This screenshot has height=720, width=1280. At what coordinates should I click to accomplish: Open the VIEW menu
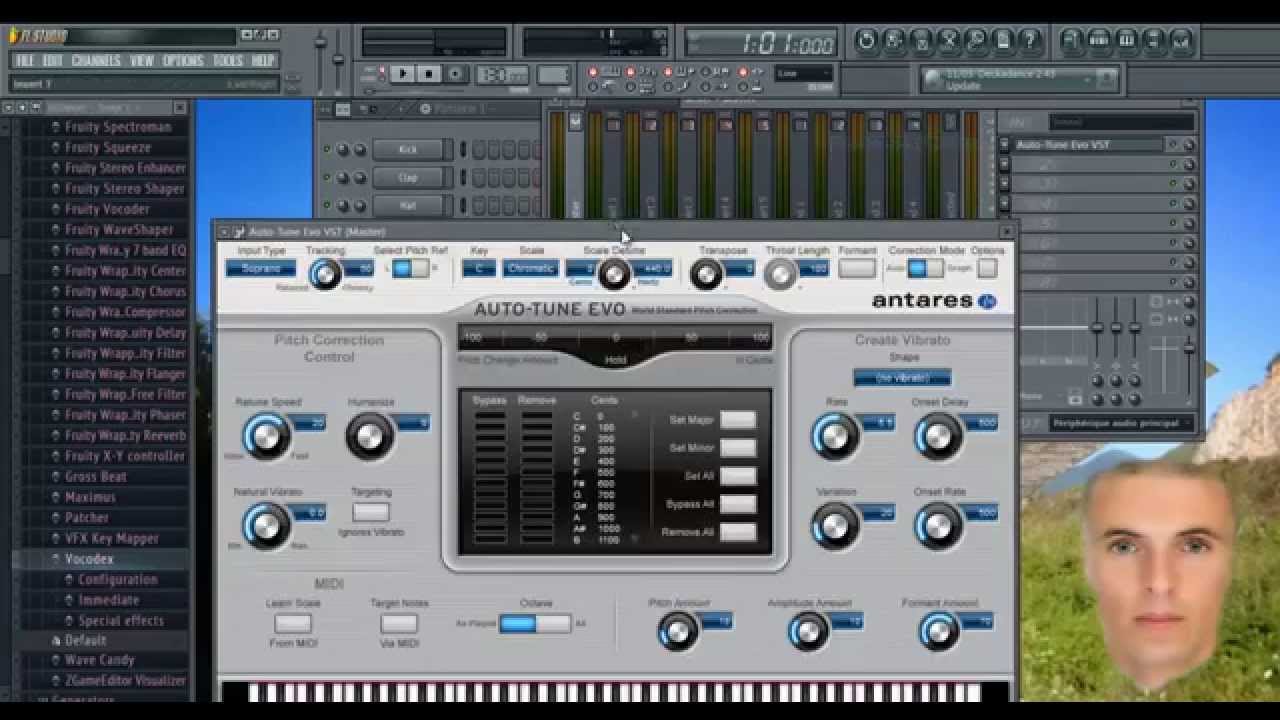(142, 61)
